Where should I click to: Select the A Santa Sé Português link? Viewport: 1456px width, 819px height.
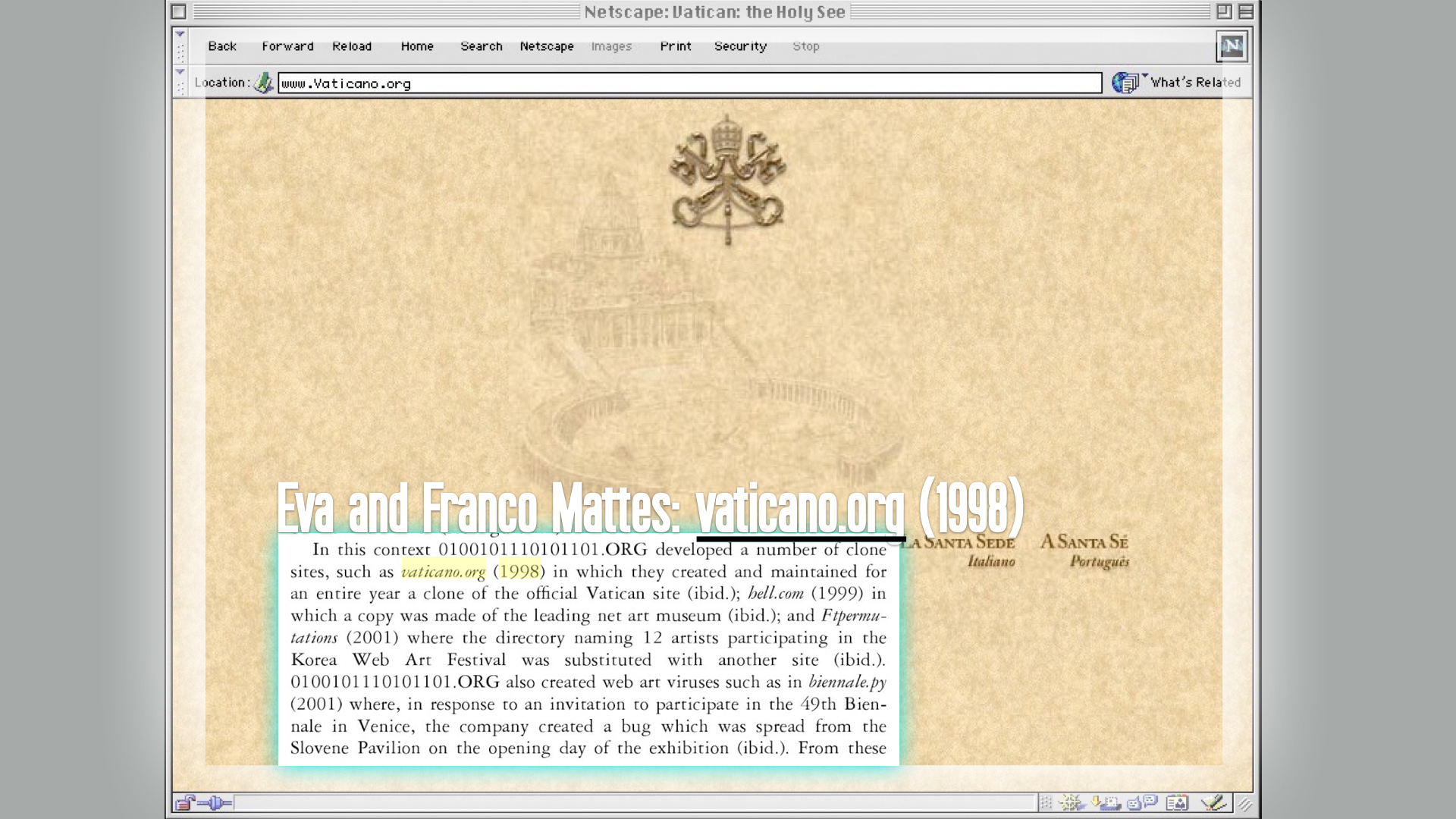tap(1084, 551)
